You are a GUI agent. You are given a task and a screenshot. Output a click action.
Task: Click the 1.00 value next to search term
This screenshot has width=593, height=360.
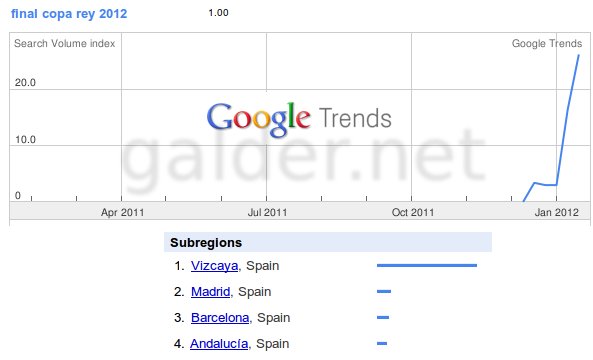(218, 13)
